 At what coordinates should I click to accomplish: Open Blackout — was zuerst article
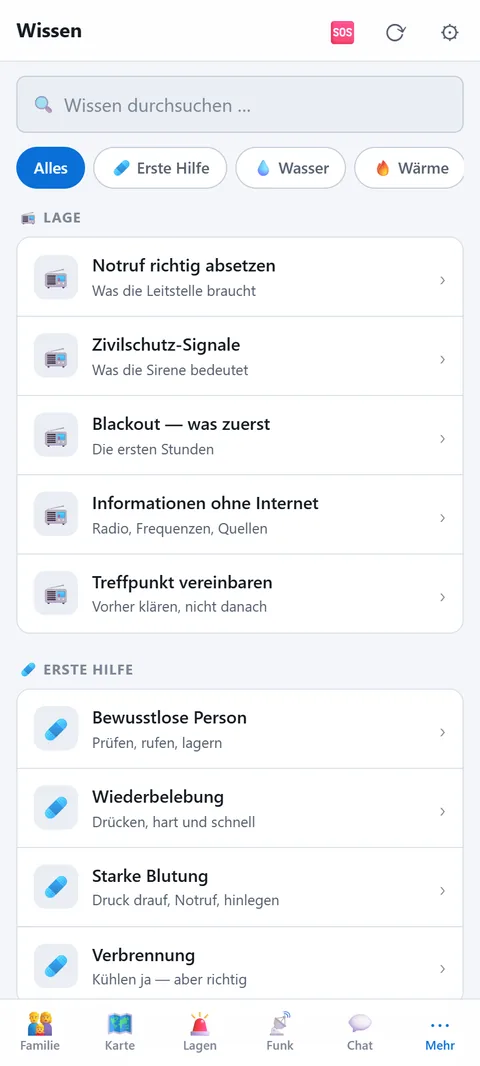pyautogui.click(x=240, y=436)
